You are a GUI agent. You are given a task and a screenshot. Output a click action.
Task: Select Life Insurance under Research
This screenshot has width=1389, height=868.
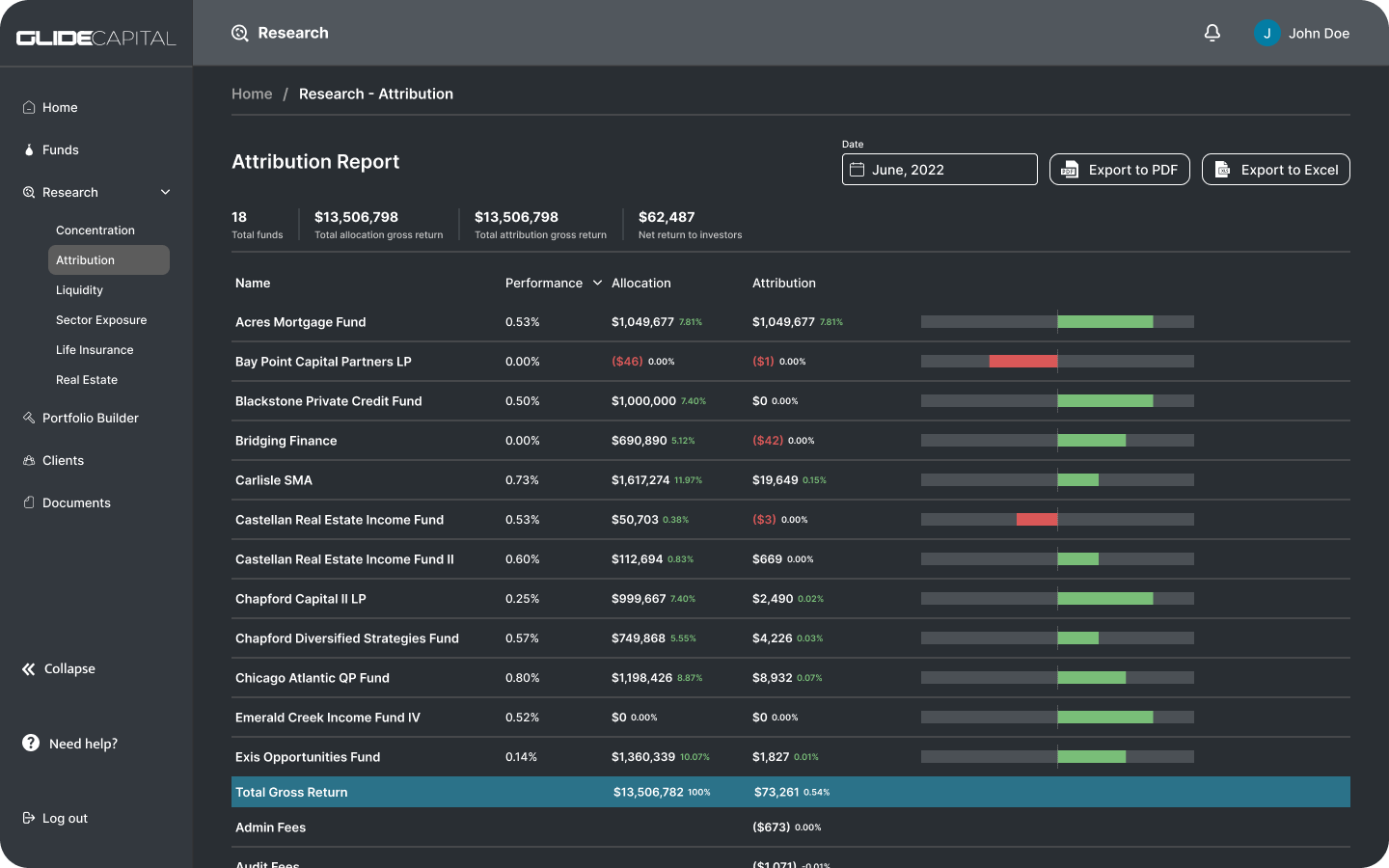95,350
